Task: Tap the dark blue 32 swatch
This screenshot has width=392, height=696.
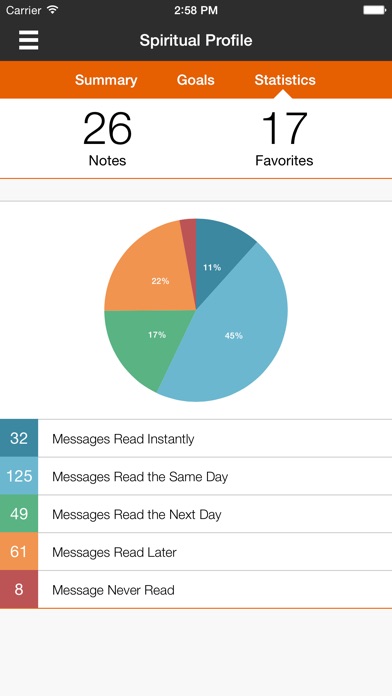Action: (x=19, y=439)
